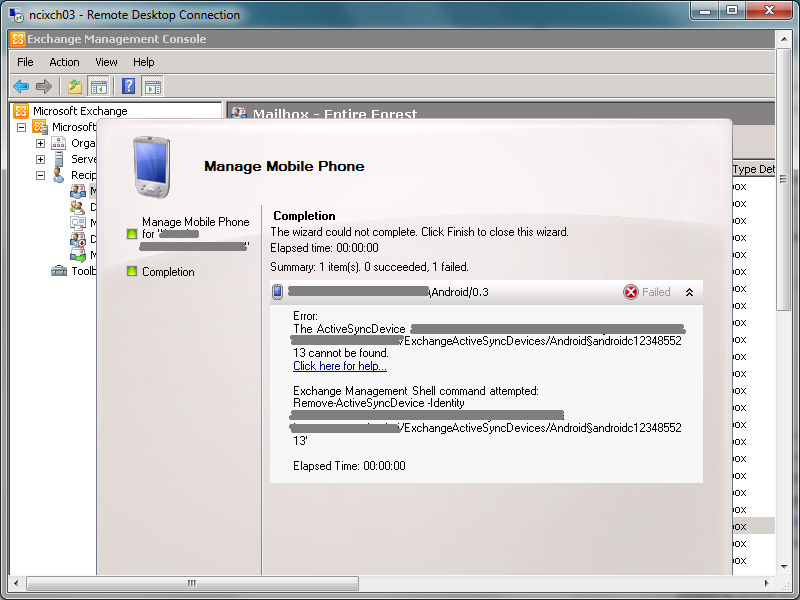
Task: Click the Android/0.3 device result row
Action: [486, 292]
